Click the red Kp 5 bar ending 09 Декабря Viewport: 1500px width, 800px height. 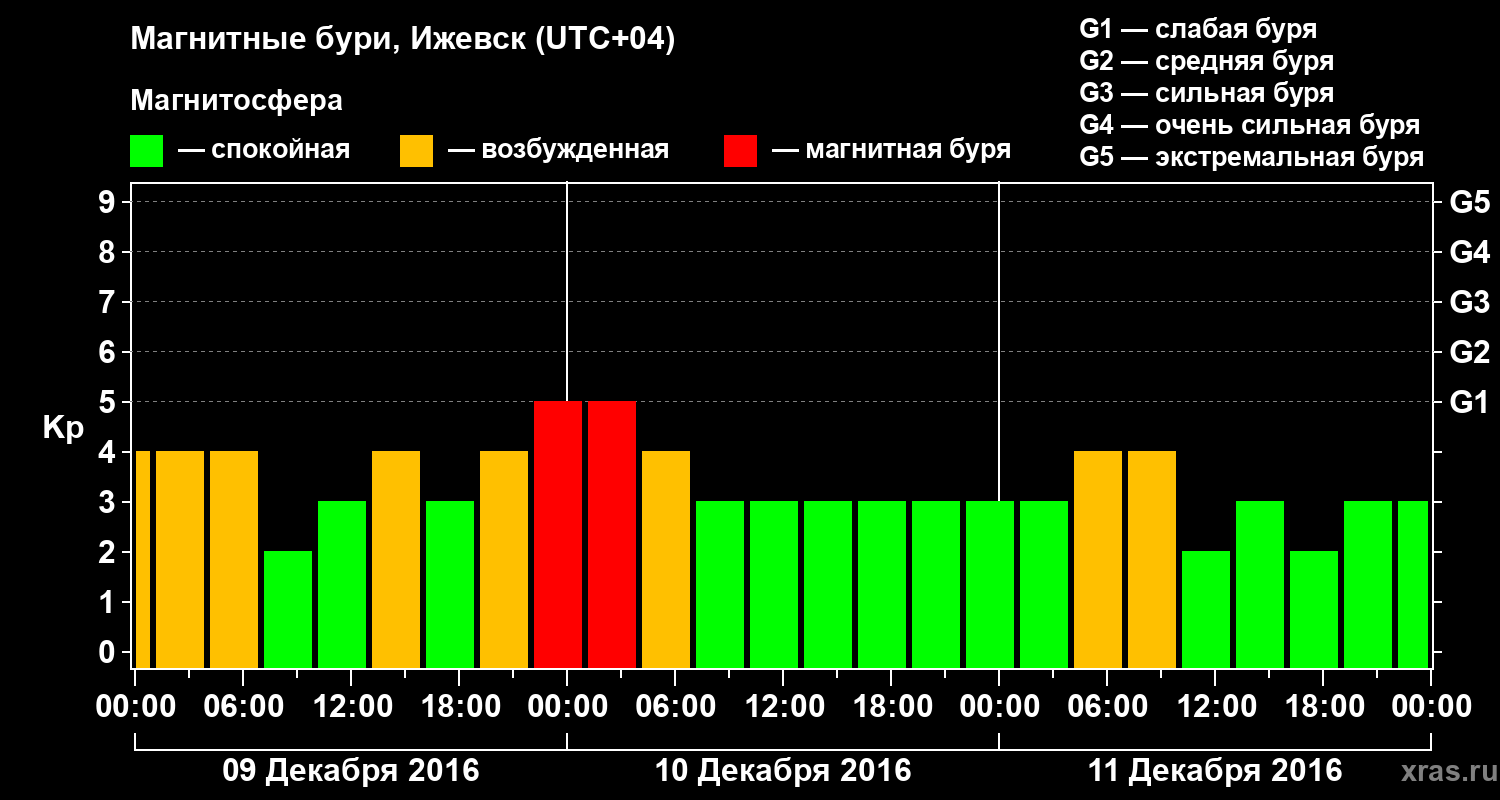558,534
